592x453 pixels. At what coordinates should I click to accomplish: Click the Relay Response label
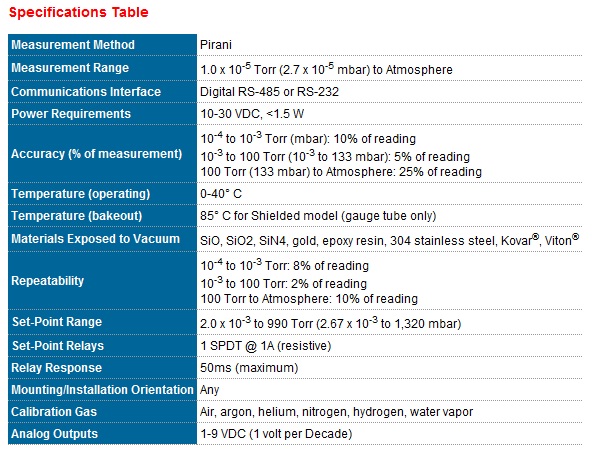(57, 368)
